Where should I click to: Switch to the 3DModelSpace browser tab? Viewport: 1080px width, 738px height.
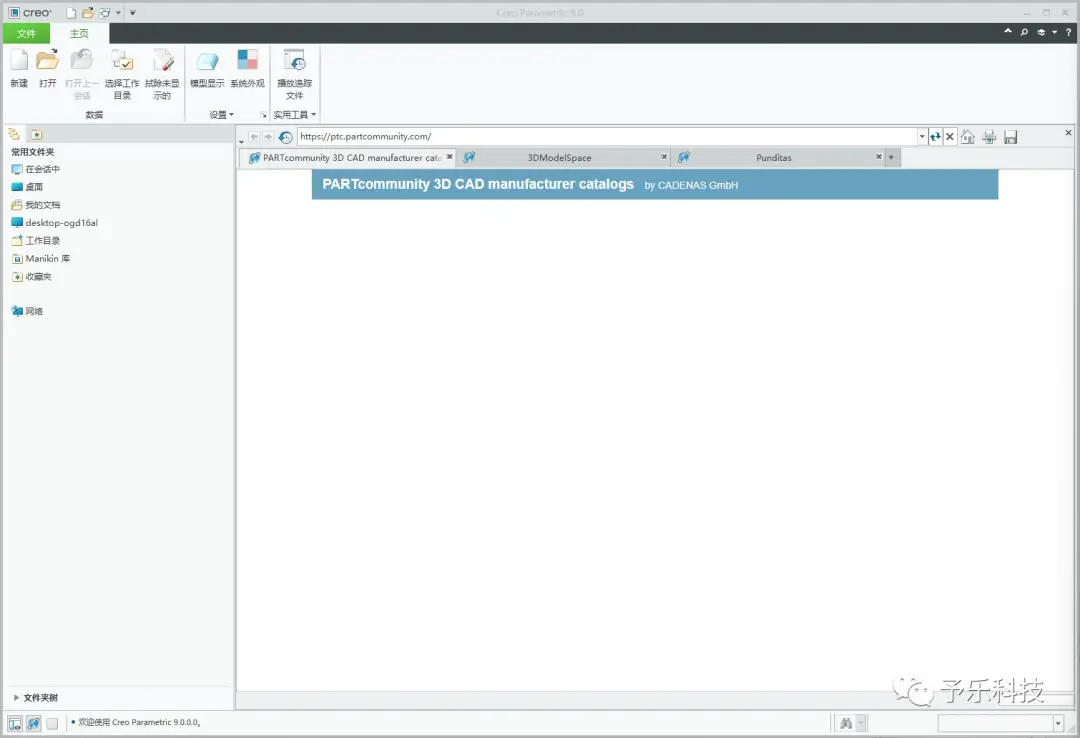pyautogui.click(x=559, y=158)
